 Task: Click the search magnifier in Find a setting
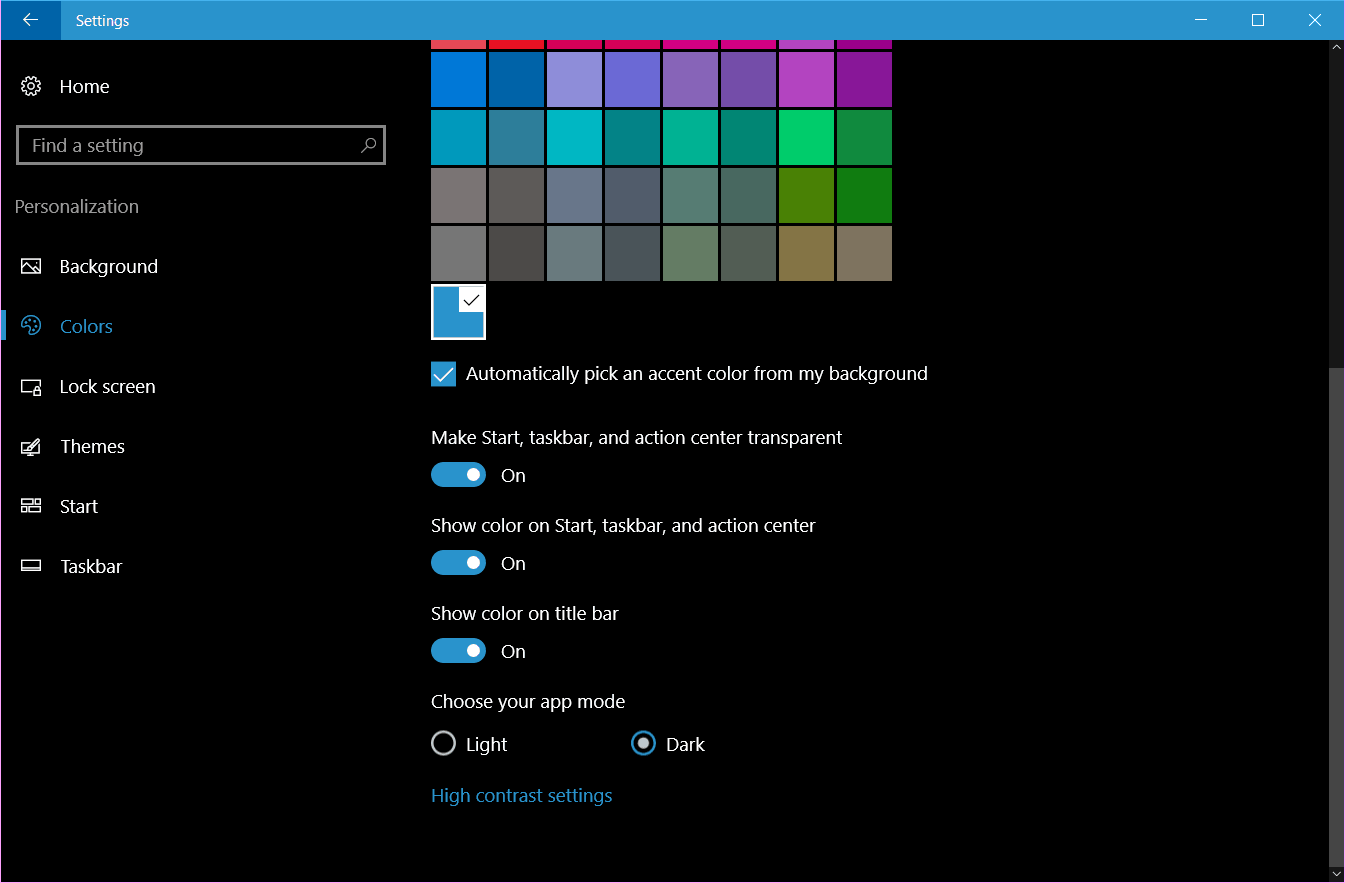coord(369,145)
